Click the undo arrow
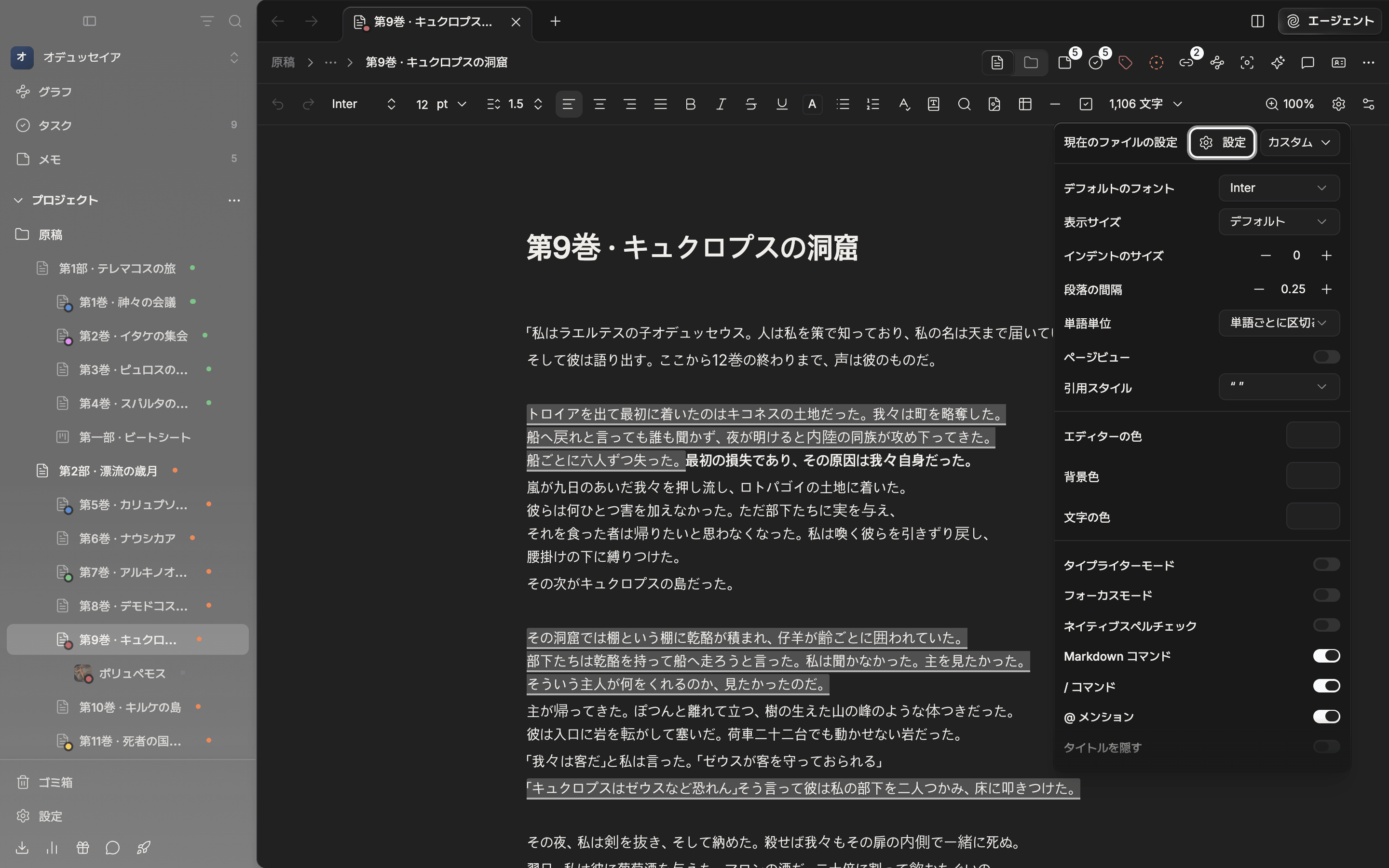Viewport: 1389px width, 868px height. pos(278,104)
